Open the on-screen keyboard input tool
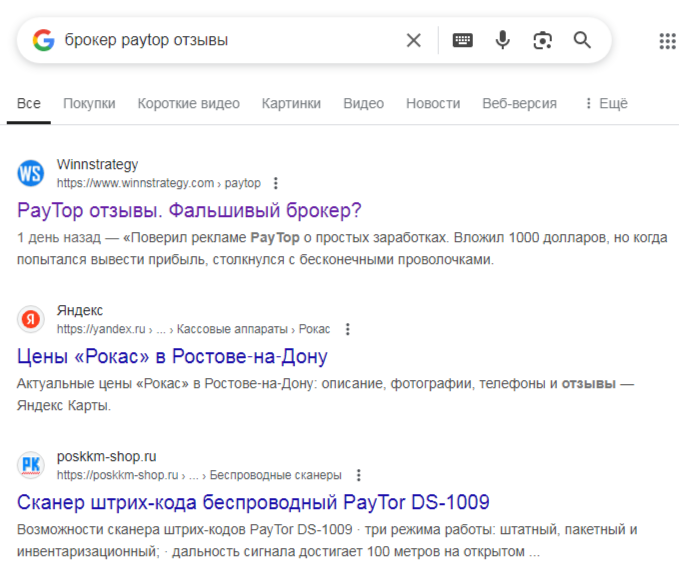Image resolution: width=679 pixels, height=568 pixels. 462,40
